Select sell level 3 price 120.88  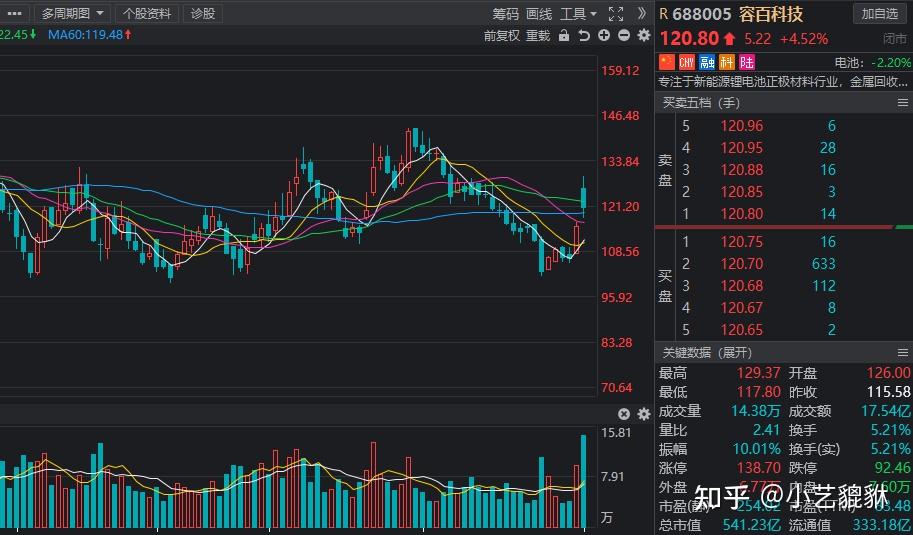click(x=741, y=170)
